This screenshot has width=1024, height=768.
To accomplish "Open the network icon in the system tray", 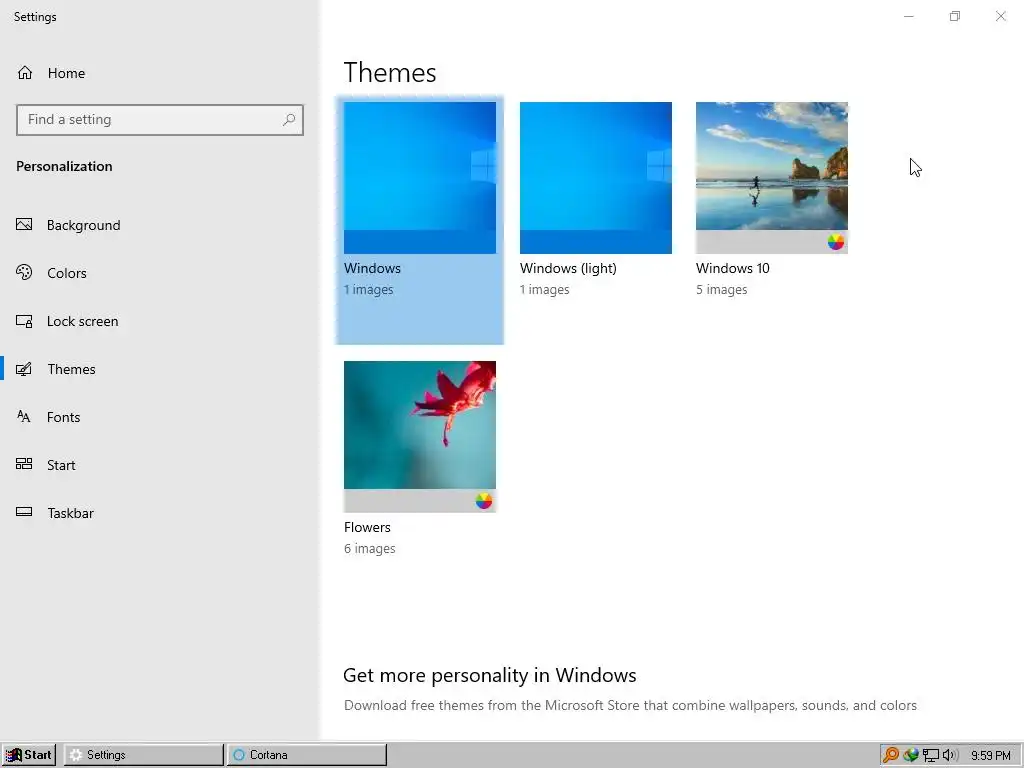I will 930,755.
